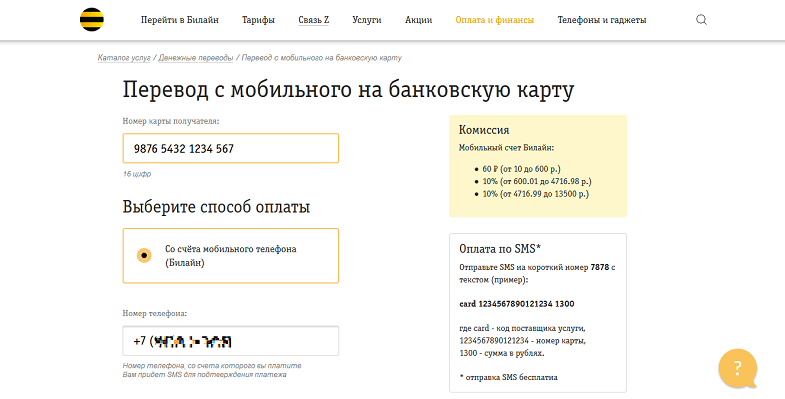Screen dimensions: 785x399
Task: Click the Мобильный счет Билайн subtitle
Action: tap(507, 148)
